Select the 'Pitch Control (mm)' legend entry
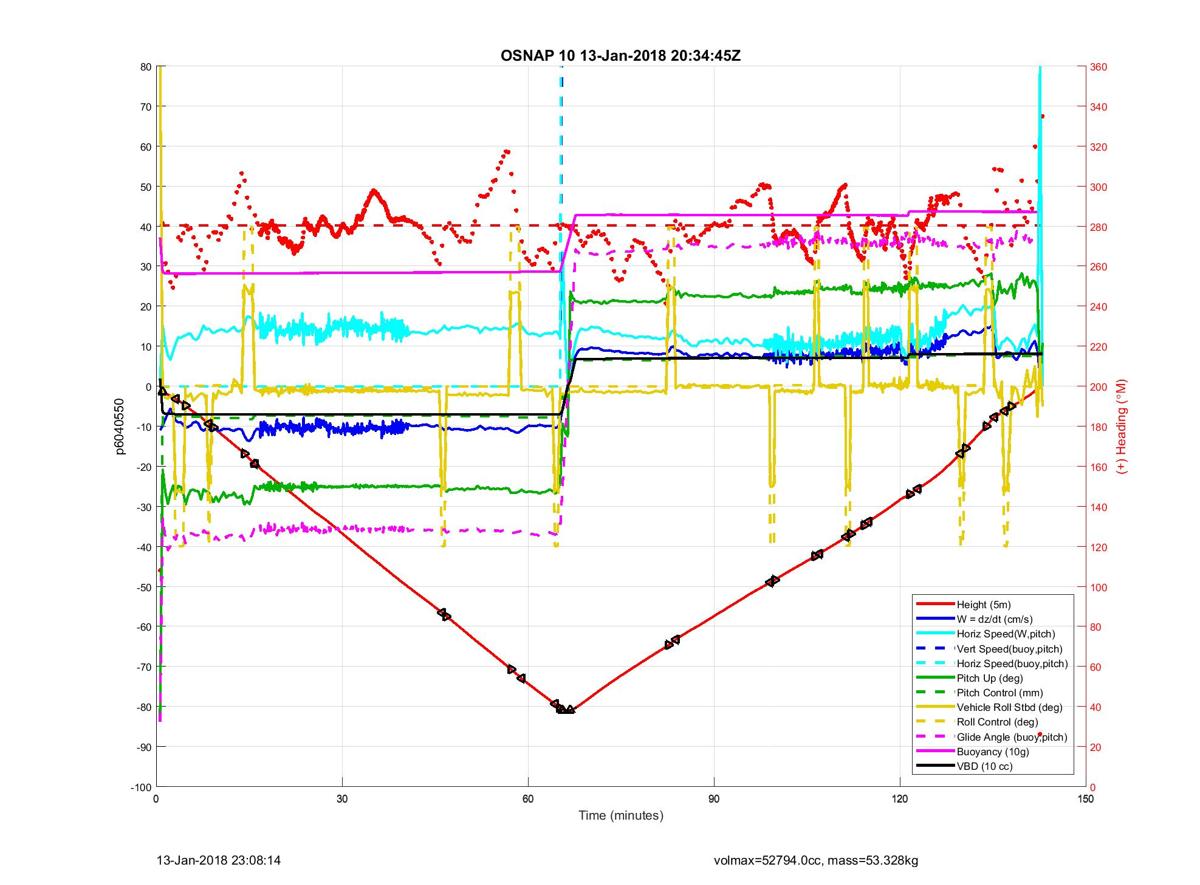 coord(1001,693)
